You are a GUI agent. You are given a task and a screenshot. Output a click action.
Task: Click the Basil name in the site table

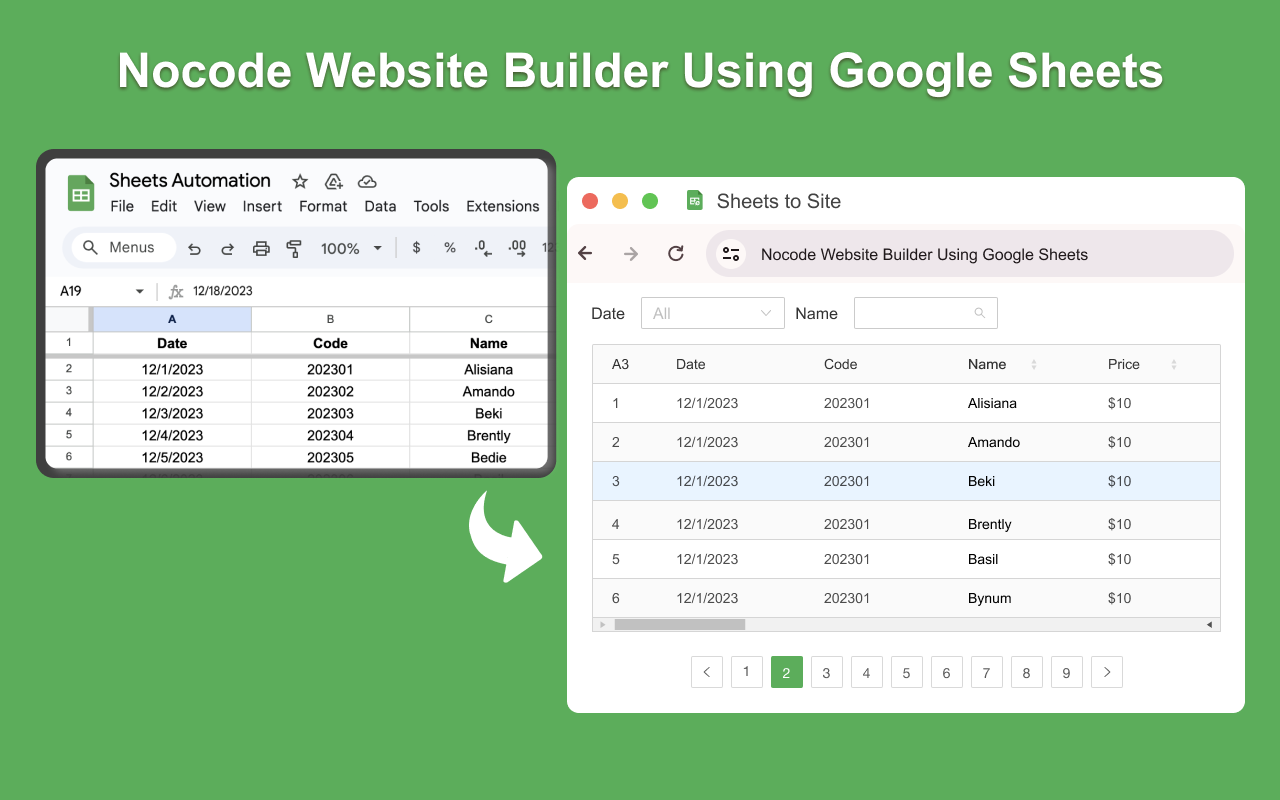(983, 559)
